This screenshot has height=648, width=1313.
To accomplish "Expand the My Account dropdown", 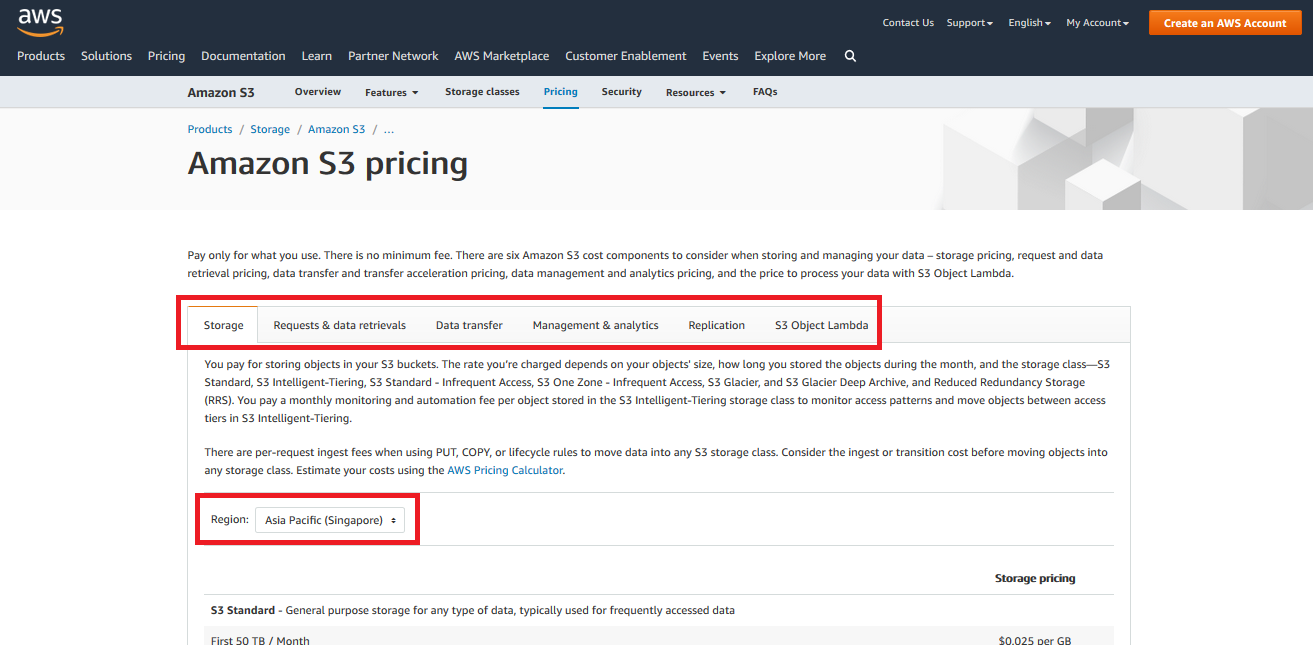I will click(1097, 23).
